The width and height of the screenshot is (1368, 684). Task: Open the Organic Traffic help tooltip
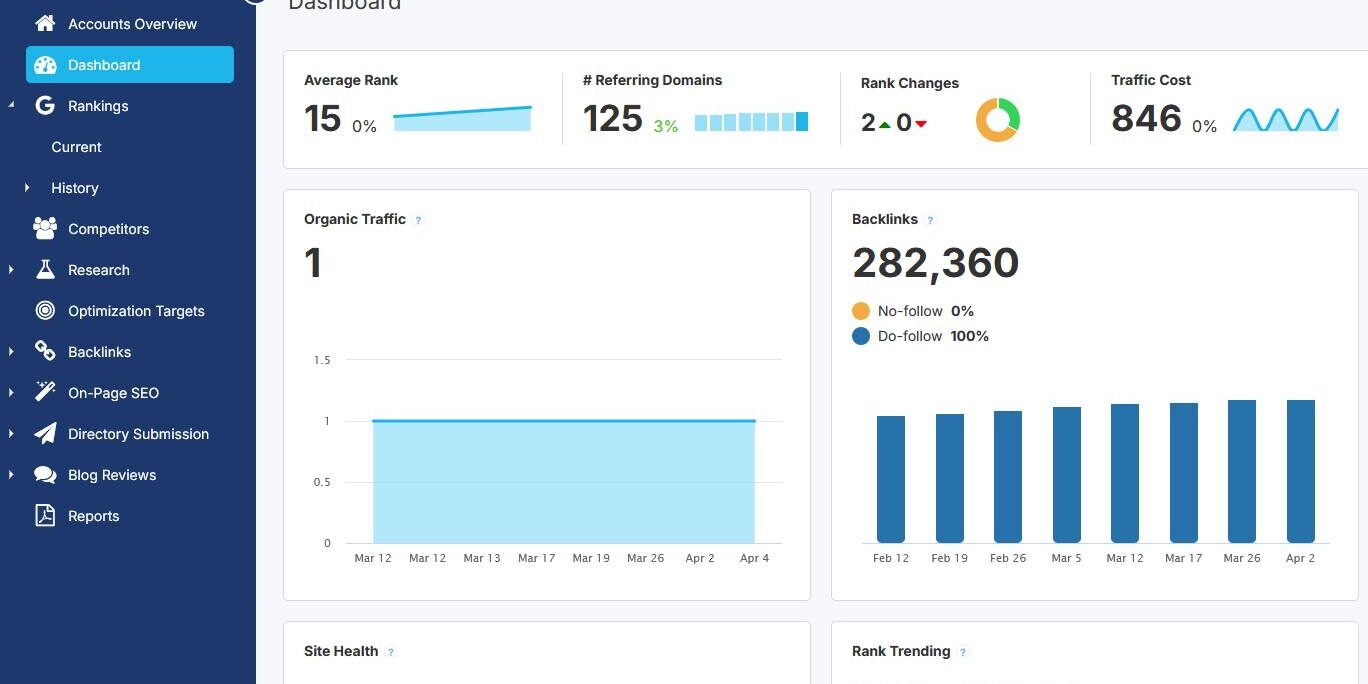point(419,220)
